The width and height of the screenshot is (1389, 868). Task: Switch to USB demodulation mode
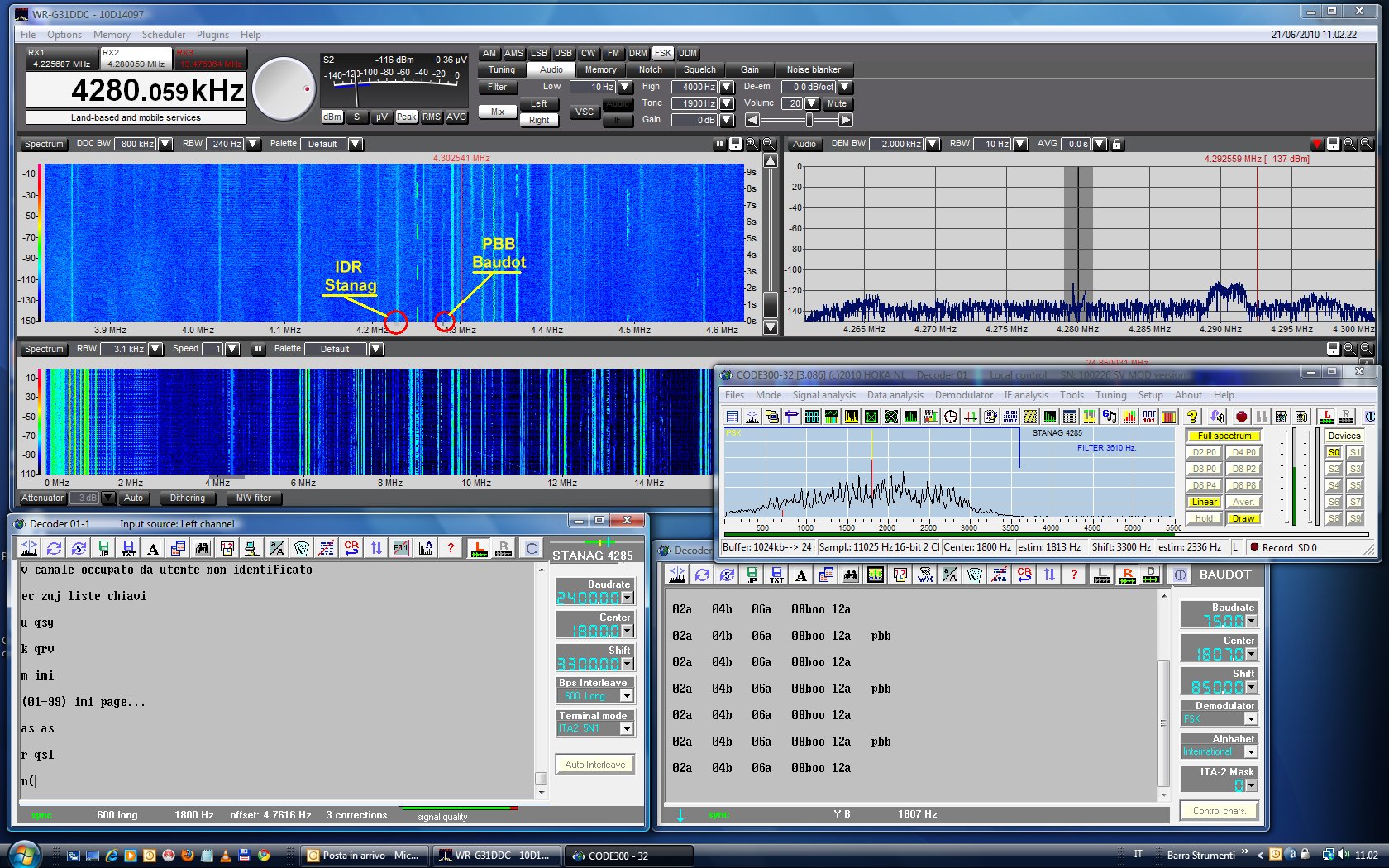pyautogui.click(x=563, y=53)
